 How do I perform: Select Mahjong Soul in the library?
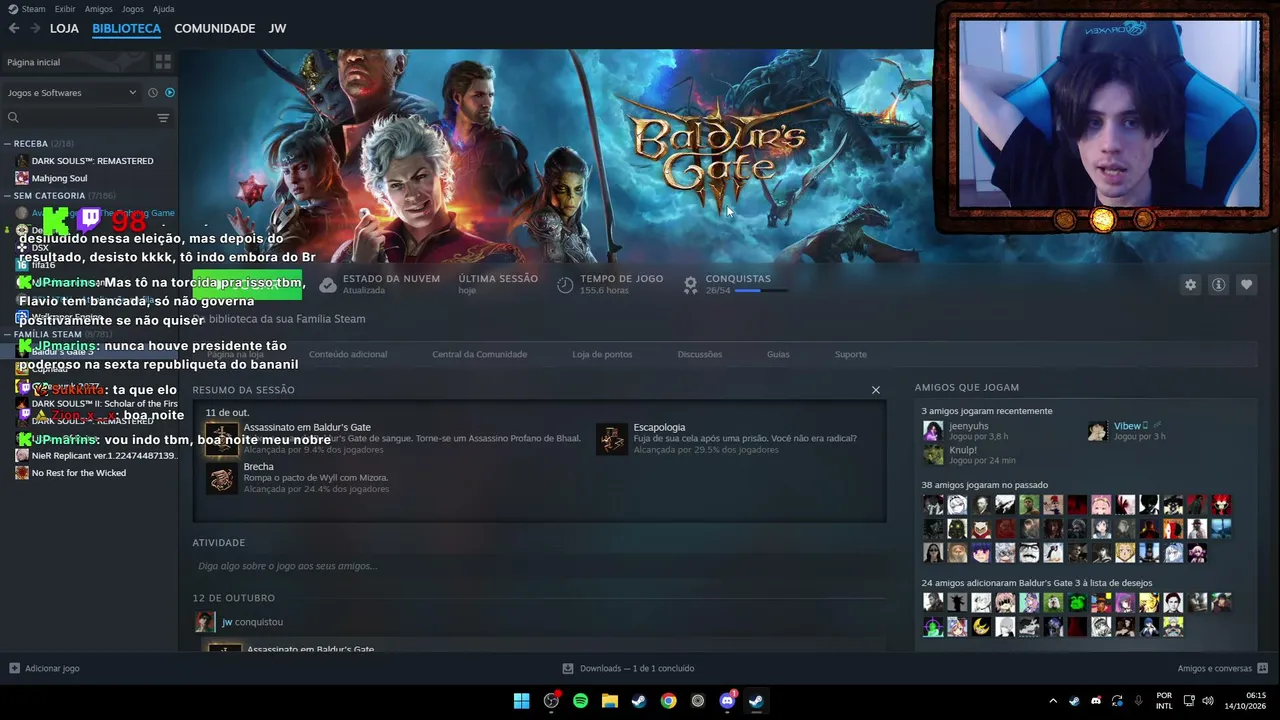pos(59,178)
